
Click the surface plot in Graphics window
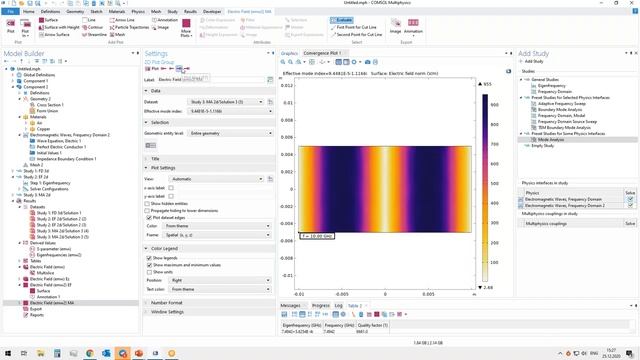pyautogui.click(x=385, y=189)
